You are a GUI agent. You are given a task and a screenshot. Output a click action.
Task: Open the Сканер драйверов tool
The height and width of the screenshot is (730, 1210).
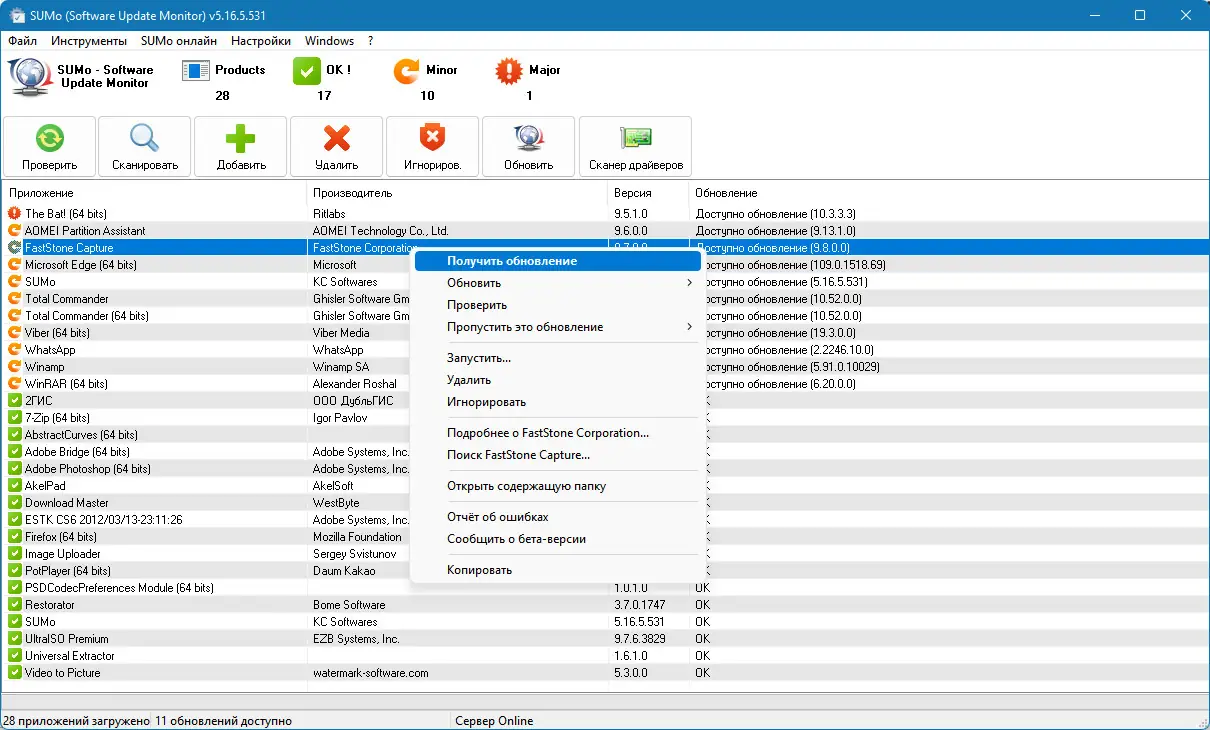[x=635, y=146]
